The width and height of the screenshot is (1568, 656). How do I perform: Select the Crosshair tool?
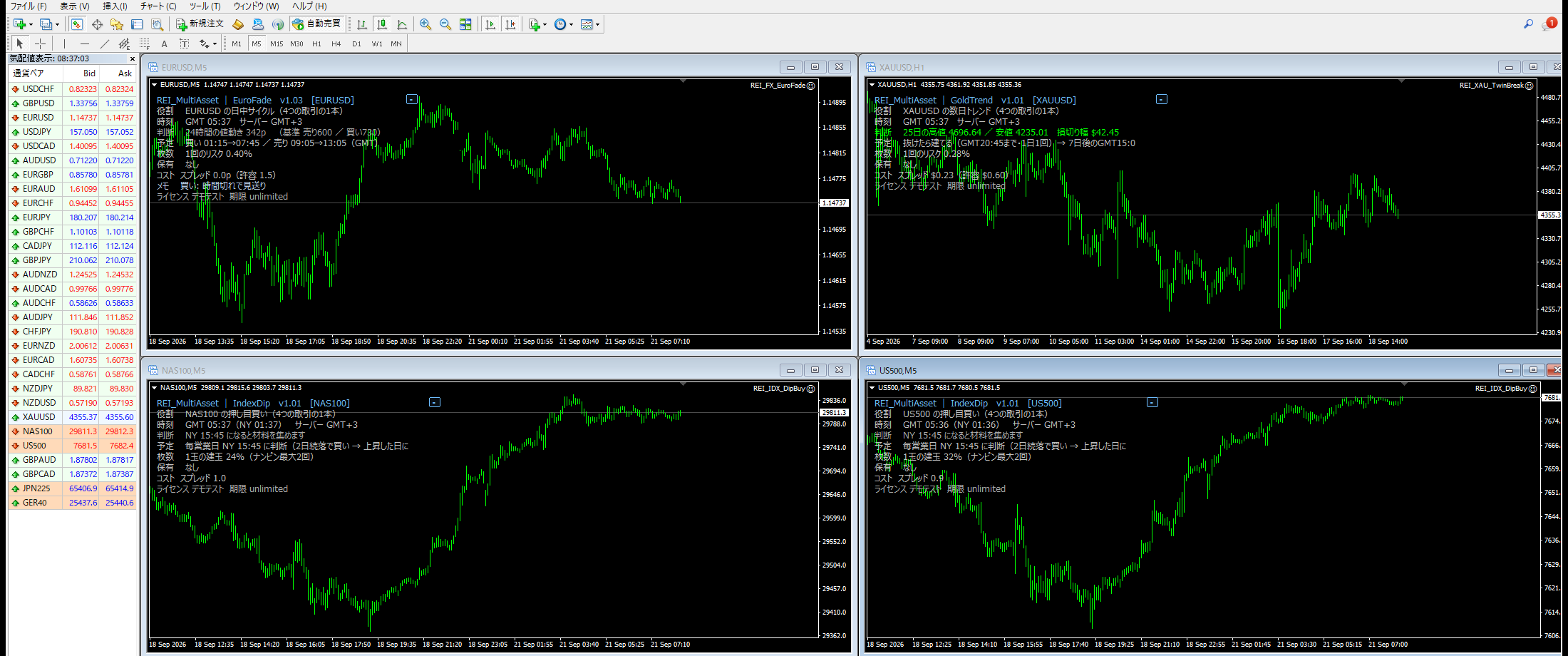40,43
